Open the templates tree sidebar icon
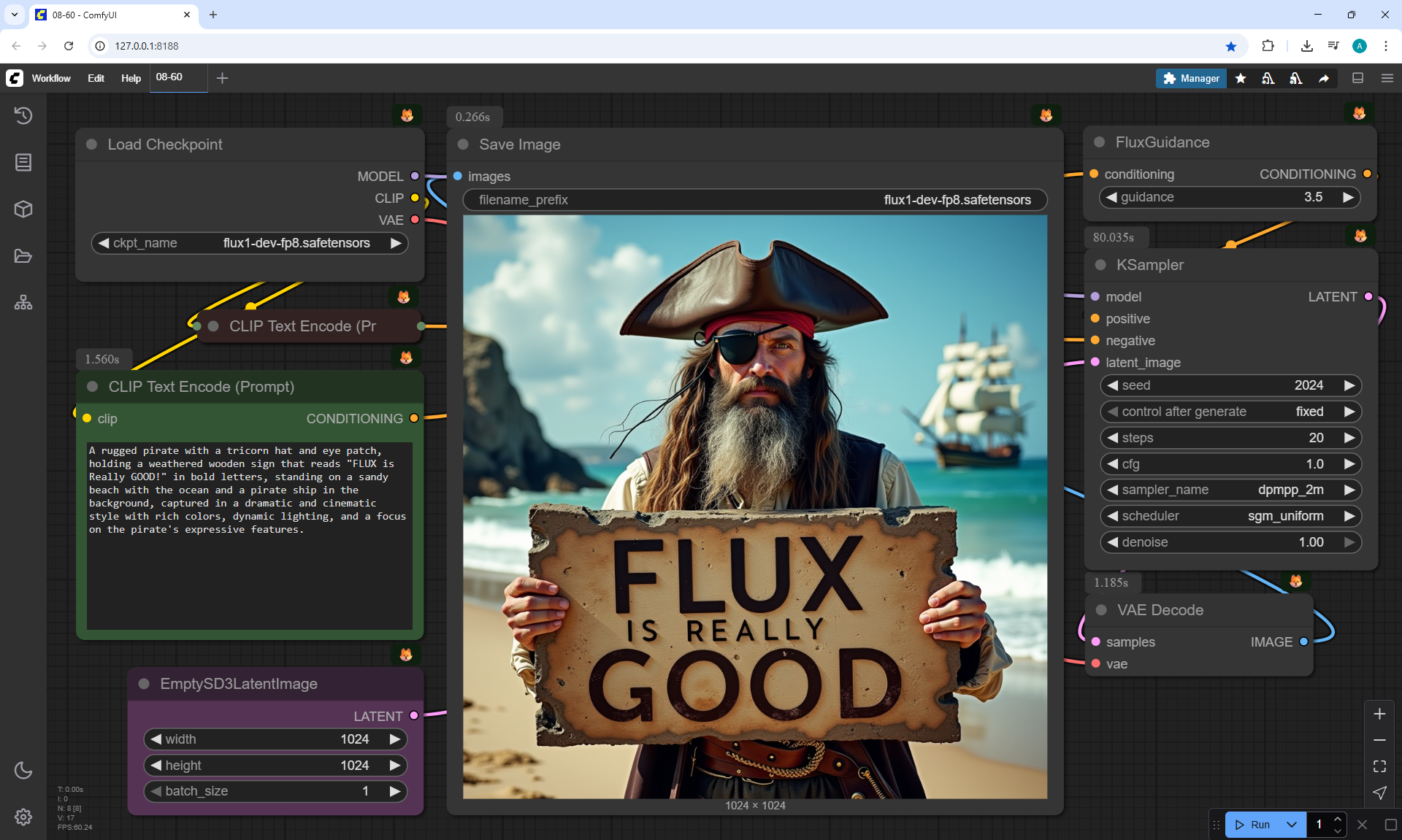Image resolution: width=1402 pixels, height=840 pixels. click(23, 302)
